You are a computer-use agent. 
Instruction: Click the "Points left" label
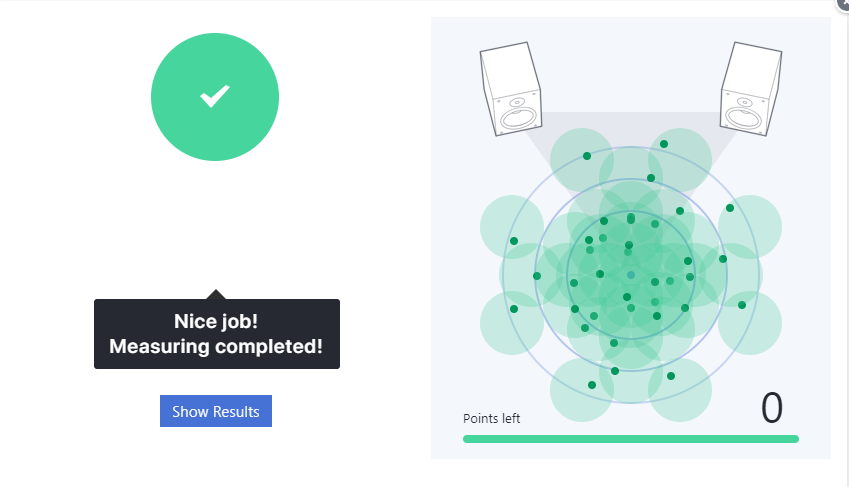[491, 419]
